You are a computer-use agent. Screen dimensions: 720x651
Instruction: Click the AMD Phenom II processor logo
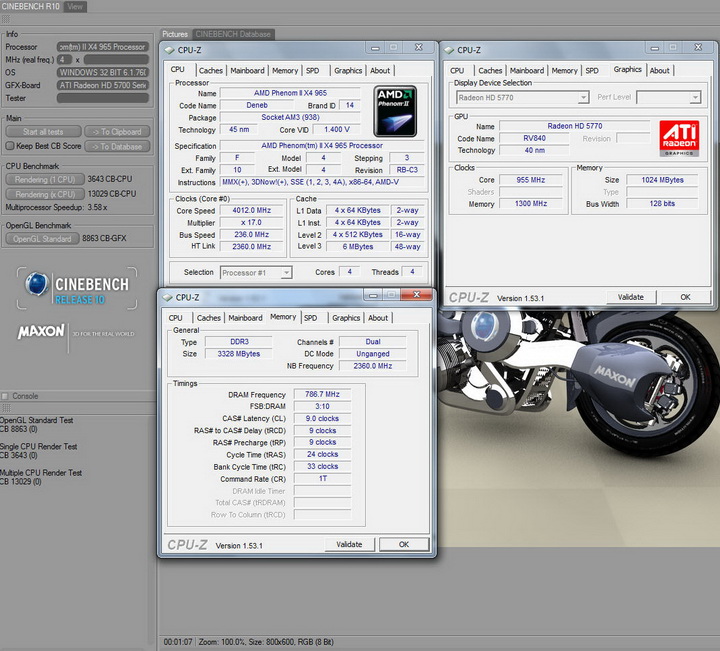pyautogui.click(x=396, y=111)
